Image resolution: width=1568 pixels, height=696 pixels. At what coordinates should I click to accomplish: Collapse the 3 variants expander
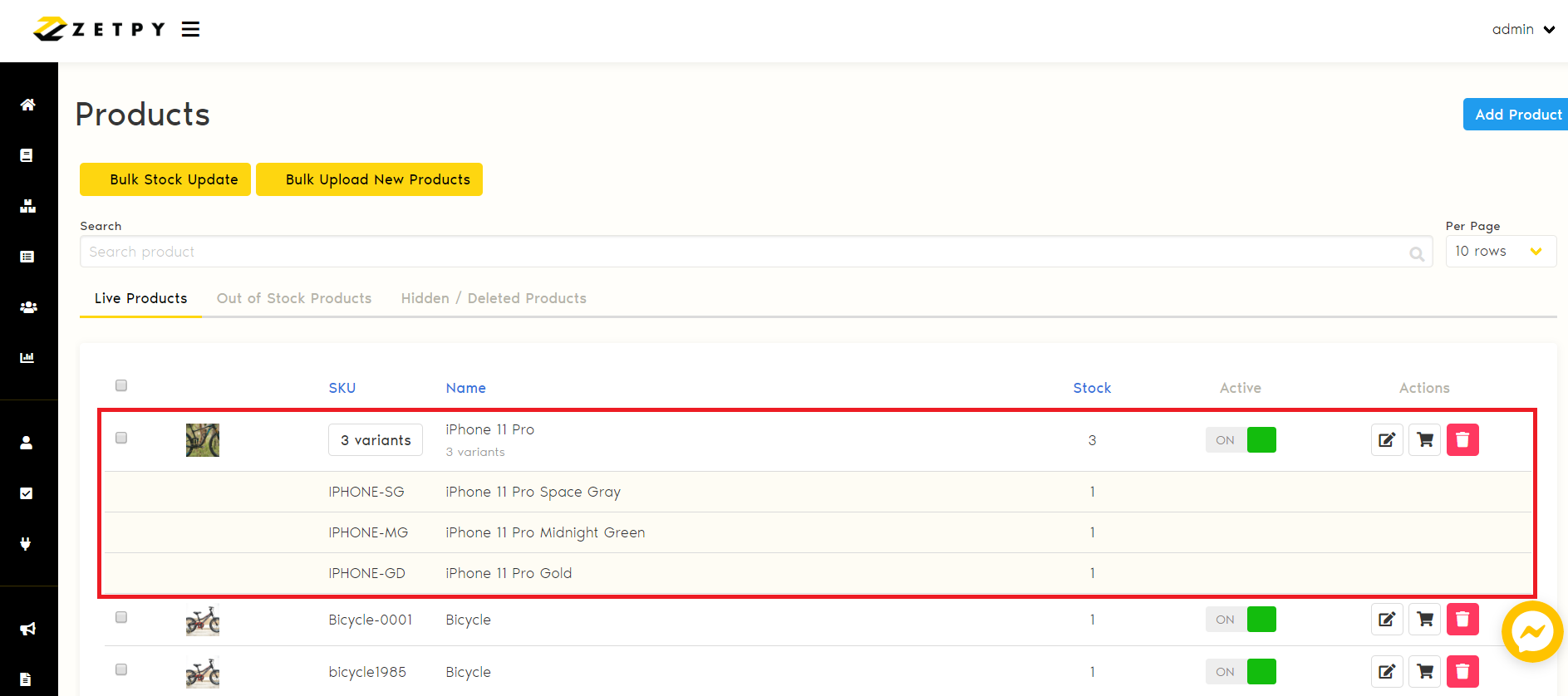(x=376, y=440)
